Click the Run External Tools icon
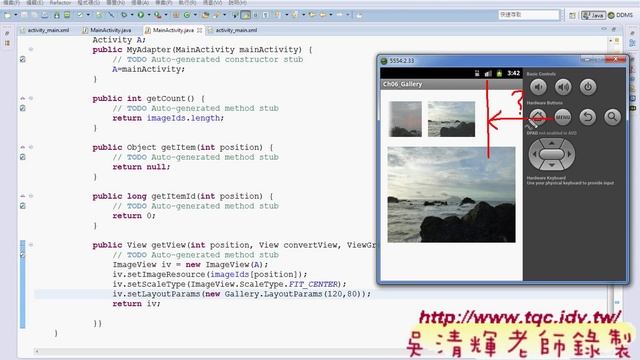The image size is (640, 360). click(158, 15)
